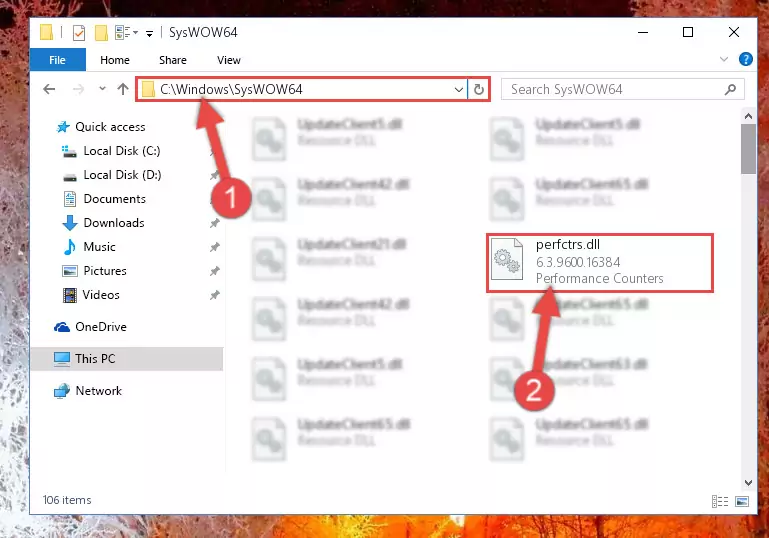Viewport: 769px width, 538px height.
Task: Click the Properties icon in the title bar
Action: 78,33
